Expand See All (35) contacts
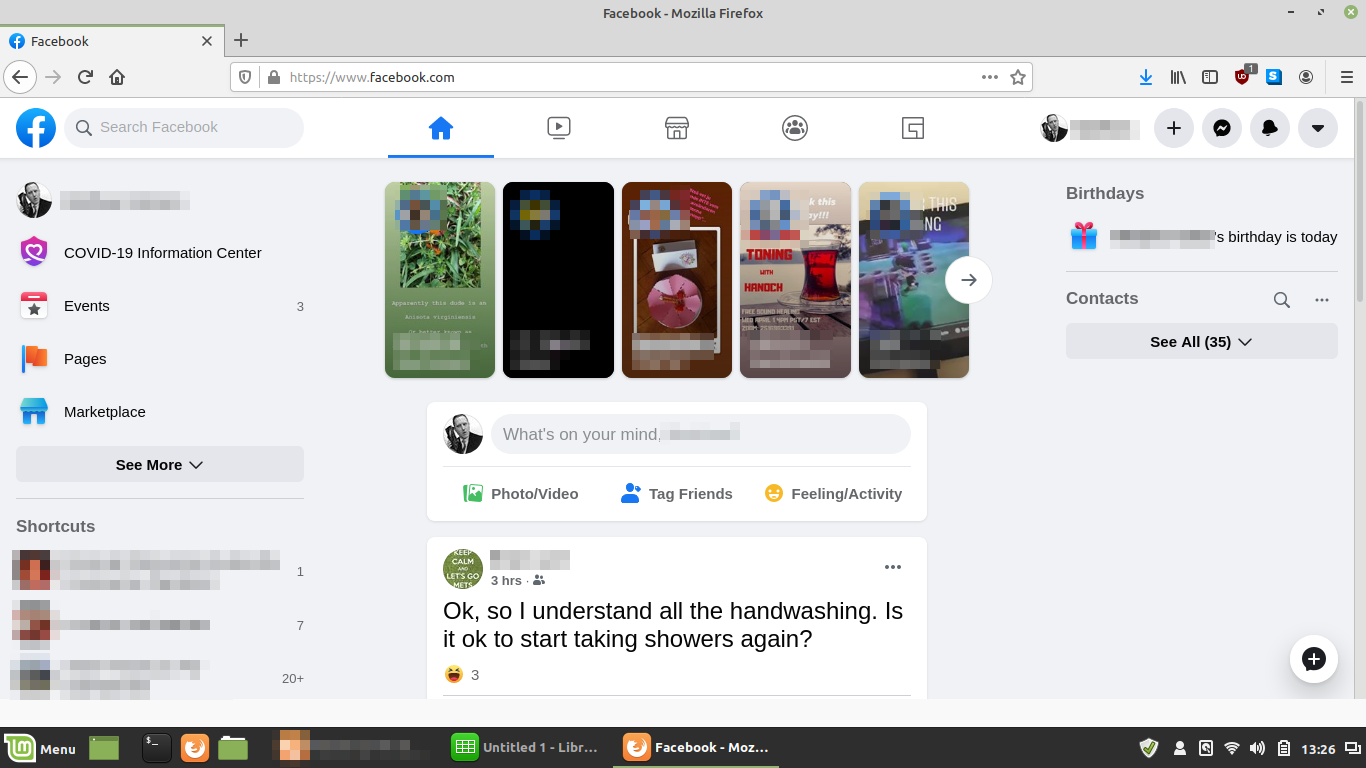 (1201, 342)
